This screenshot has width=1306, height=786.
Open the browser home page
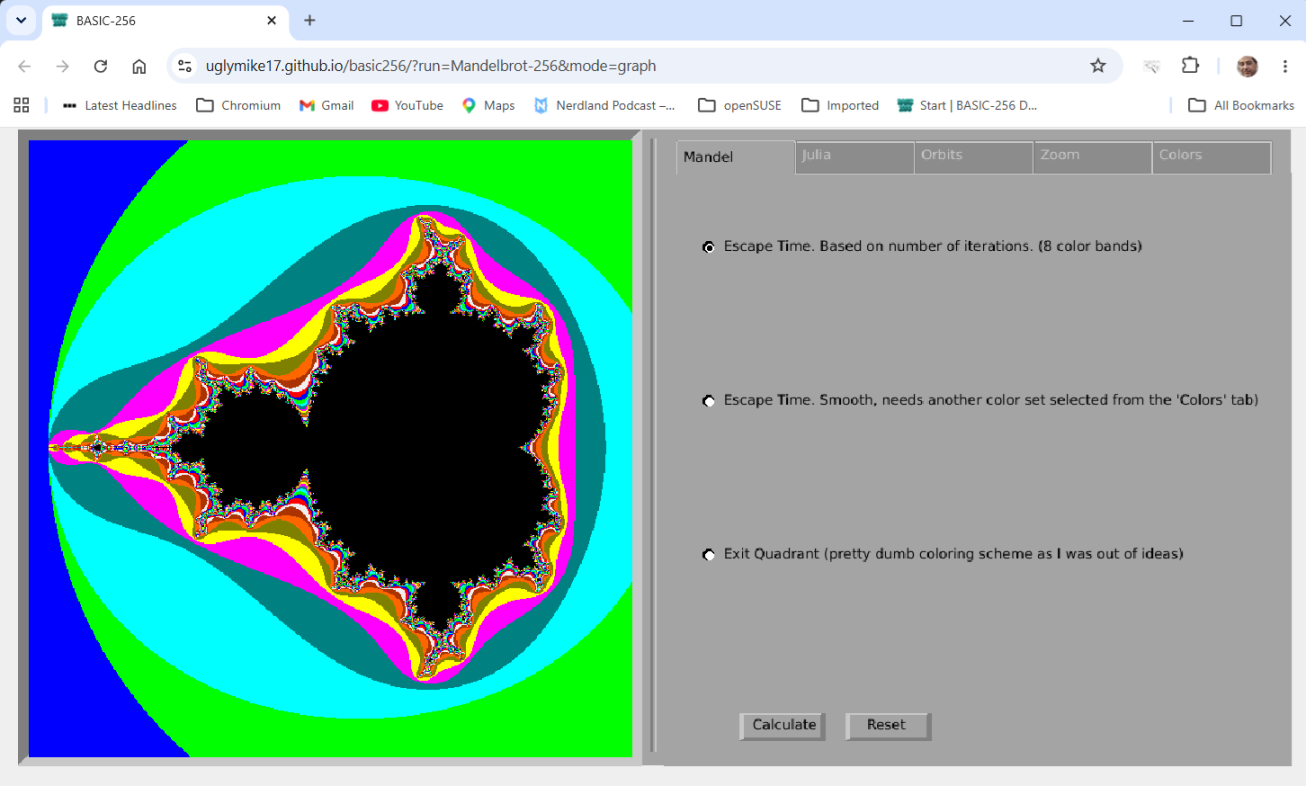[139, 66]
